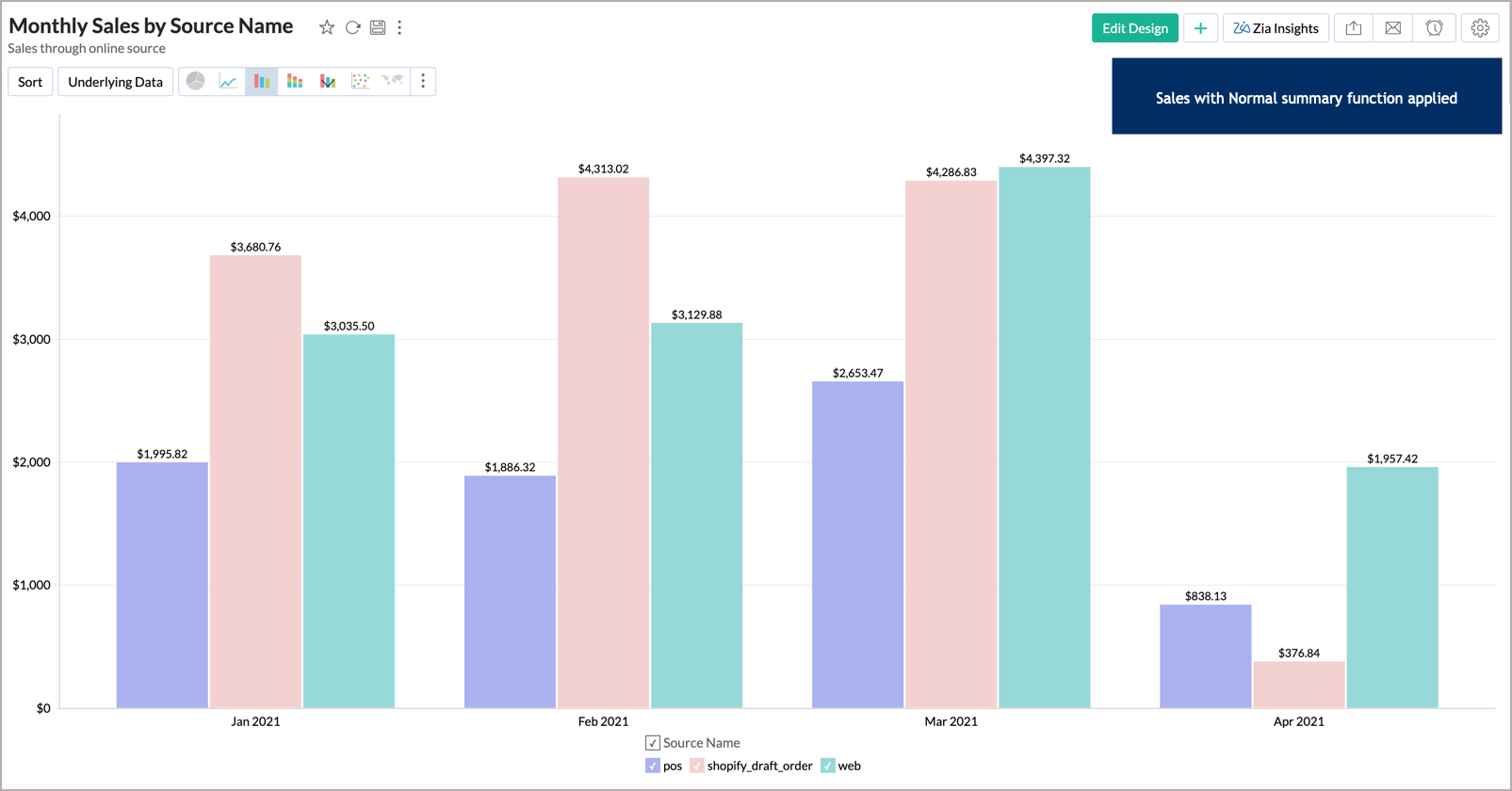Mark report as favorite with star icon
The width and height of the screenshot is (1512, 791).
pos(327,27)
